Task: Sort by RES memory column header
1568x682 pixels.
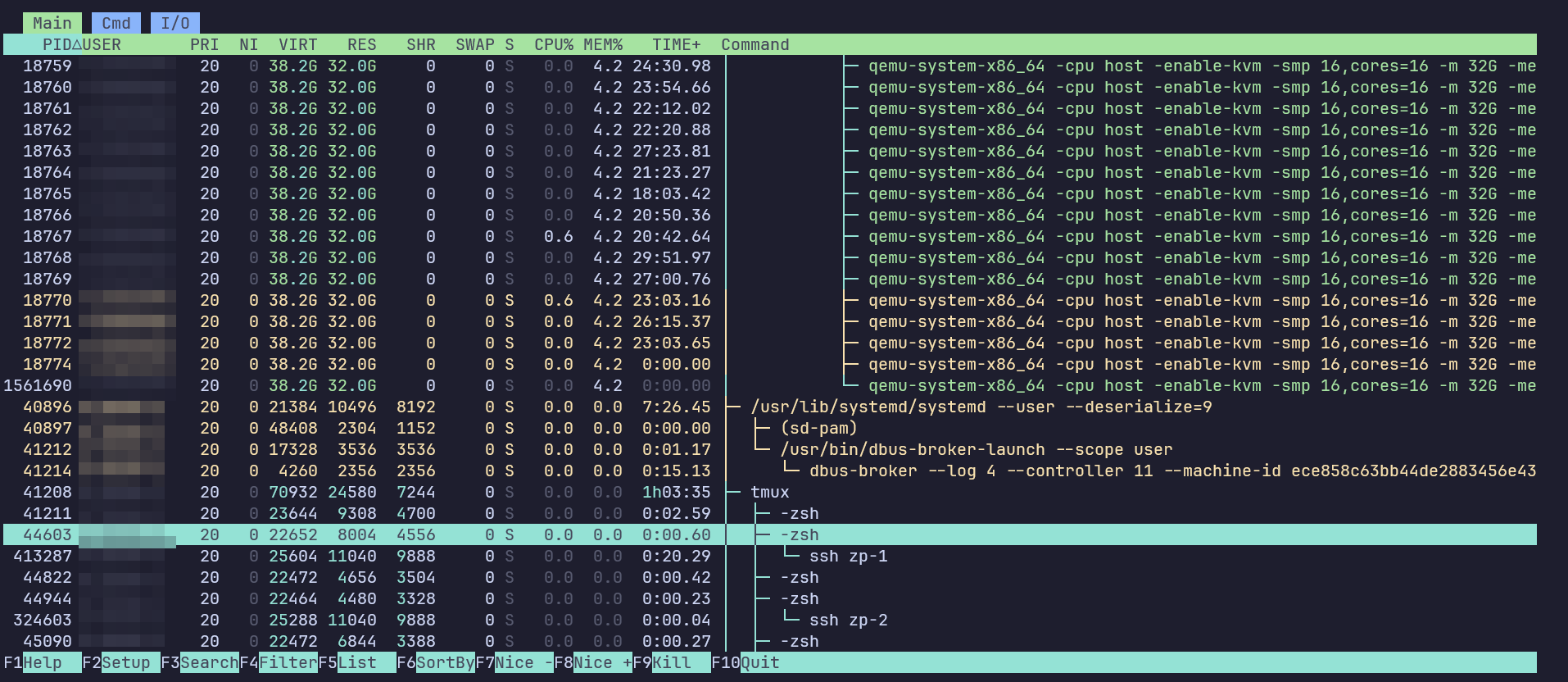Action: point(361,44)
